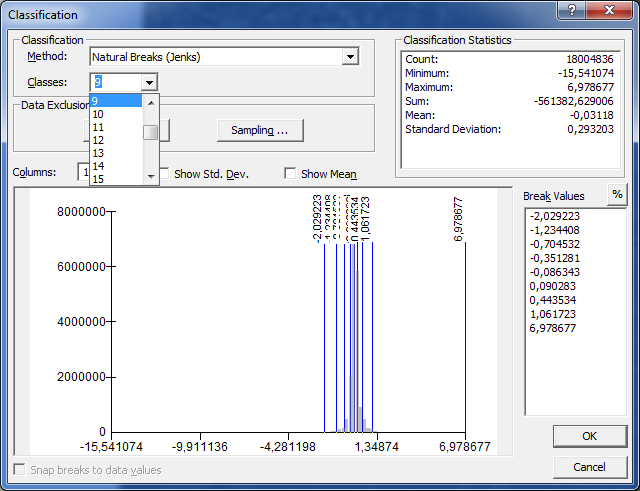Click the histogram axis label -4,281198

288,447
